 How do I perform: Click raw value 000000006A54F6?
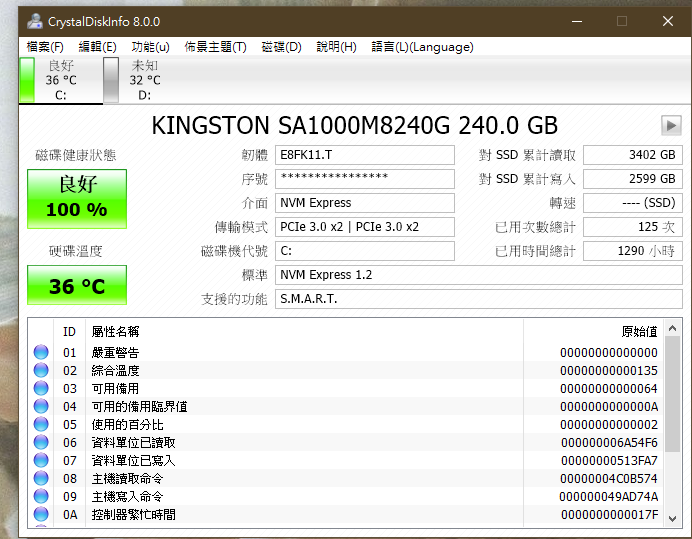609,443
